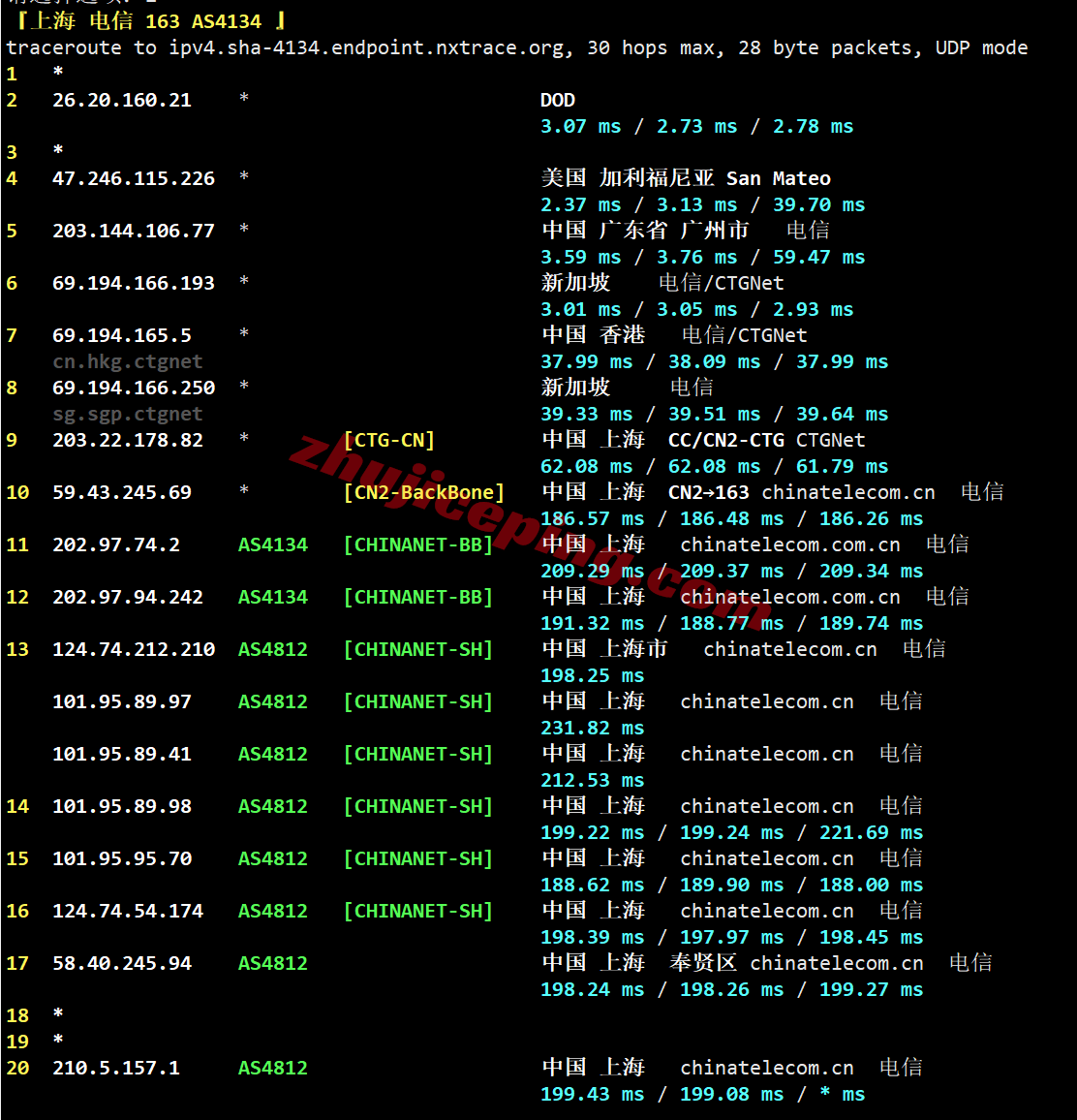Click latency value 3.07 ms

[x=581, y=126]
